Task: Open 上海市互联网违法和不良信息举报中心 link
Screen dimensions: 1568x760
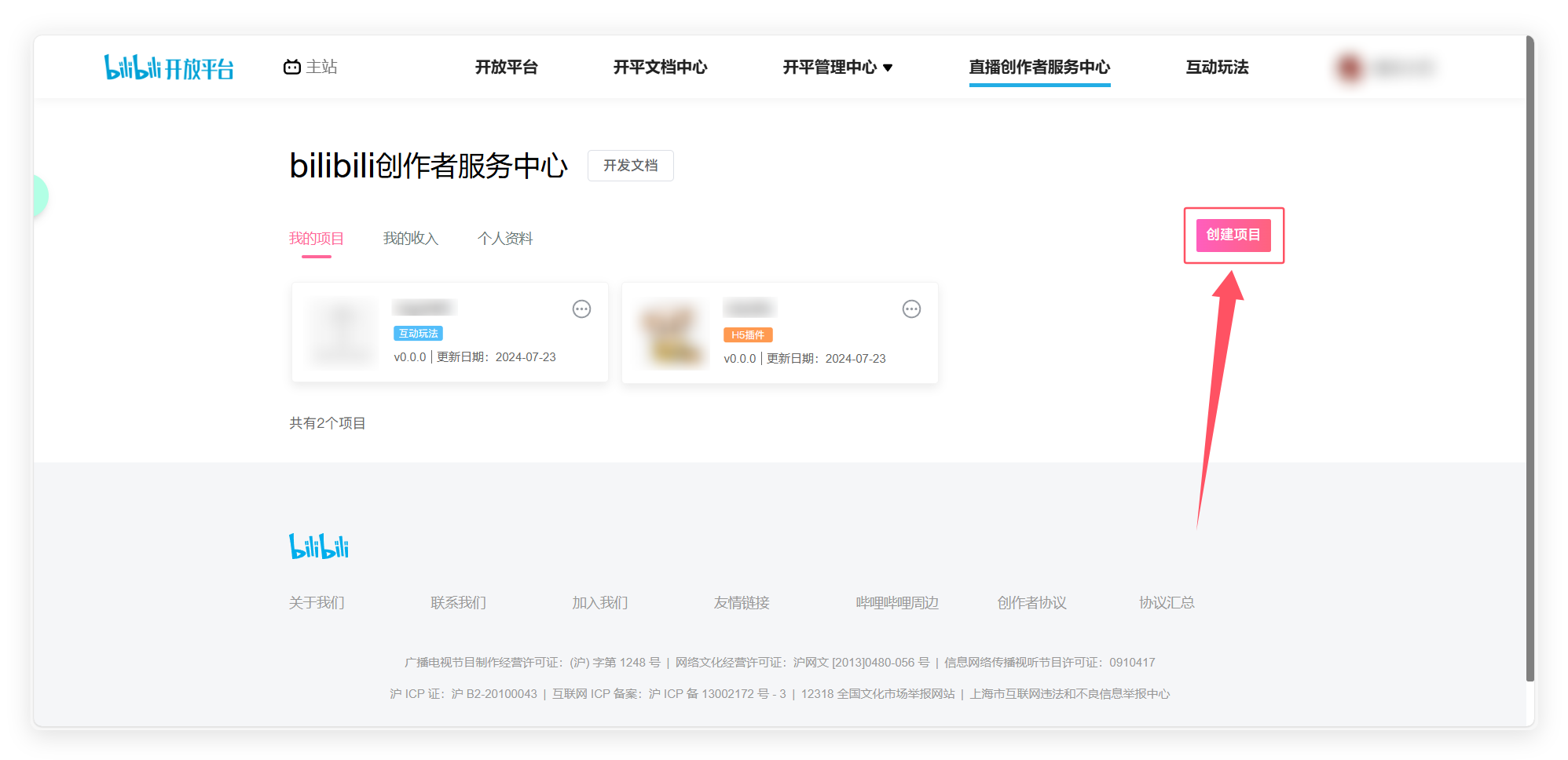Action: (1070, 694)
